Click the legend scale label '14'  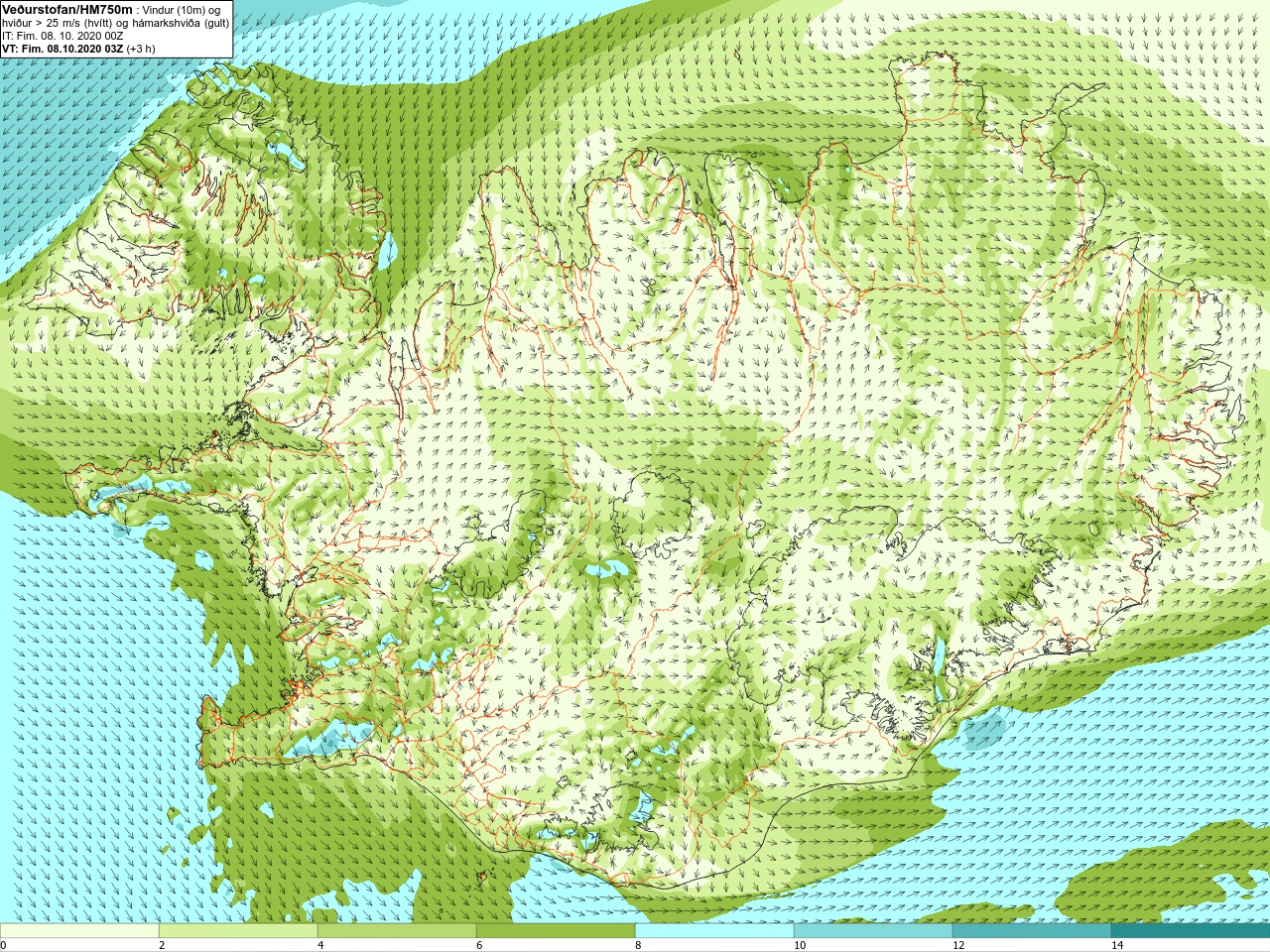[1117, 945]
